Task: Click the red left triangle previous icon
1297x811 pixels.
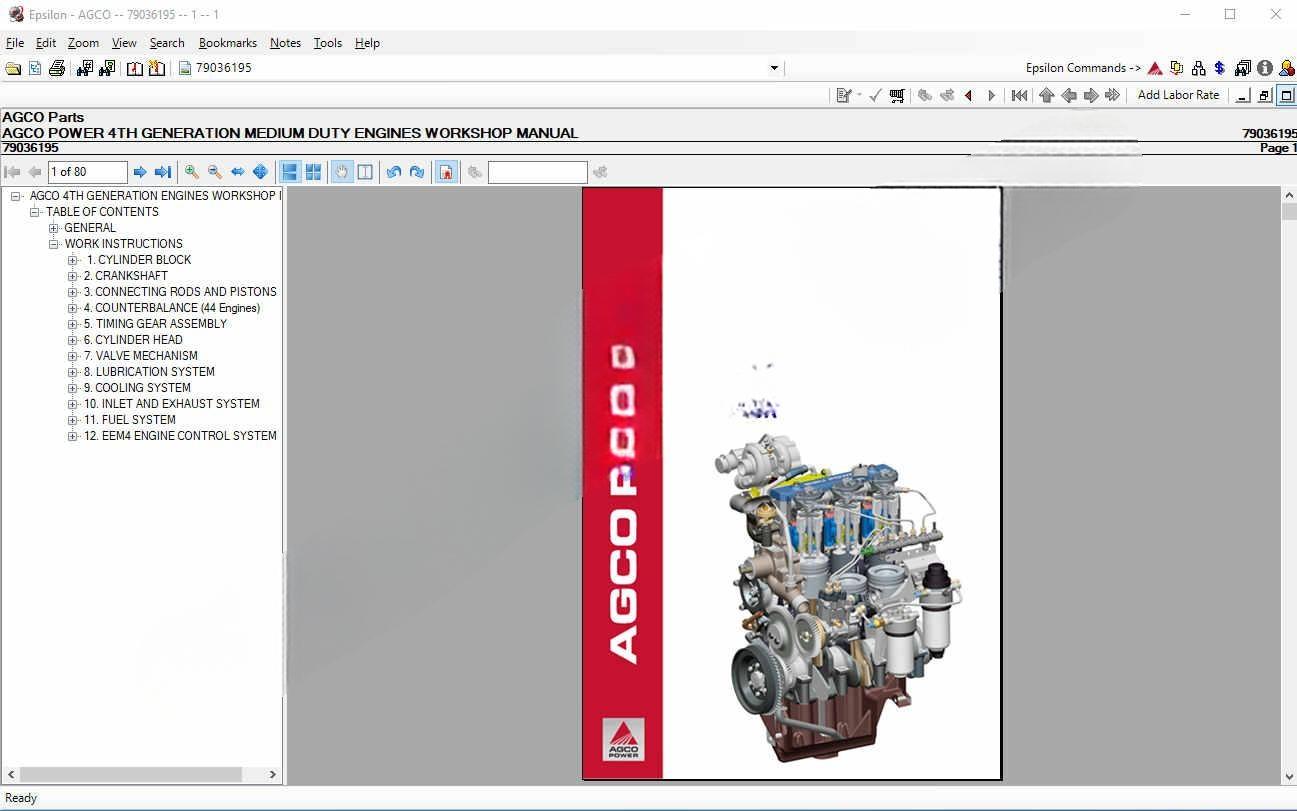Action: pos(968,95)
